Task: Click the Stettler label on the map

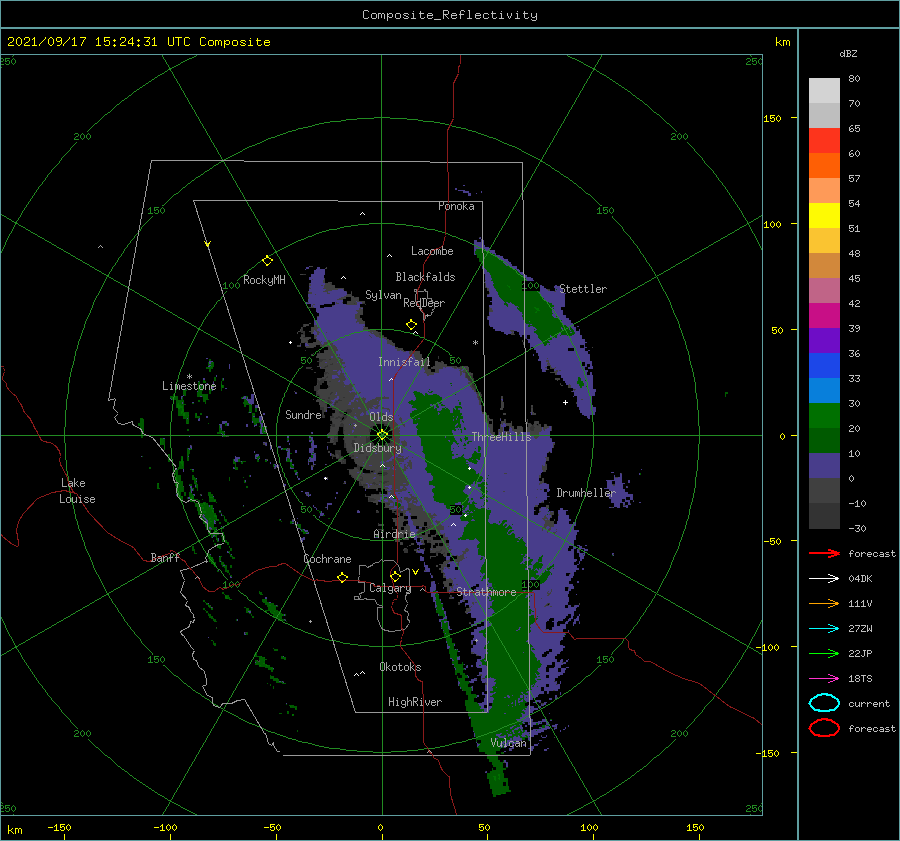Action: 583,289
